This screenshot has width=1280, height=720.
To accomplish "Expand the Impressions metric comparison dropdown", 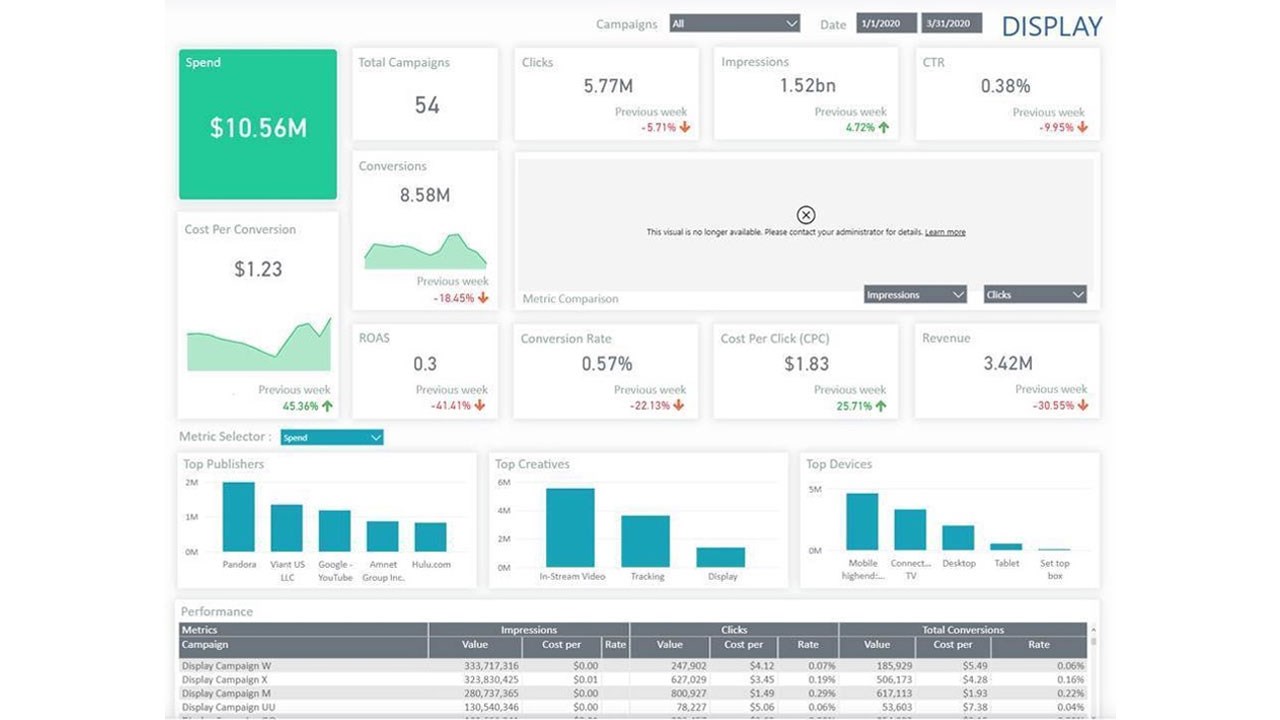I will [915, 295].
